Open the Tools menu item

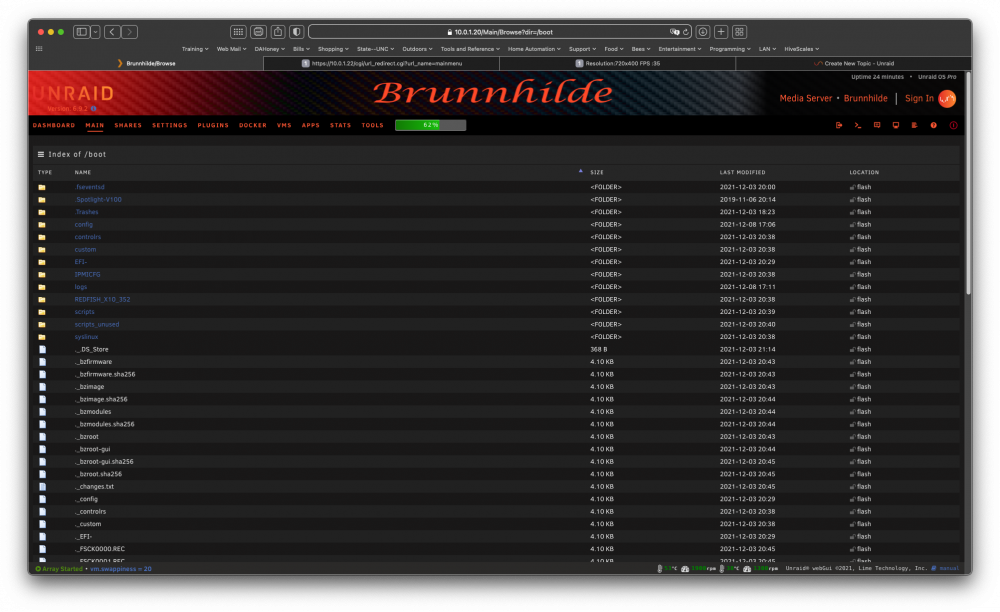coord(372,126)
